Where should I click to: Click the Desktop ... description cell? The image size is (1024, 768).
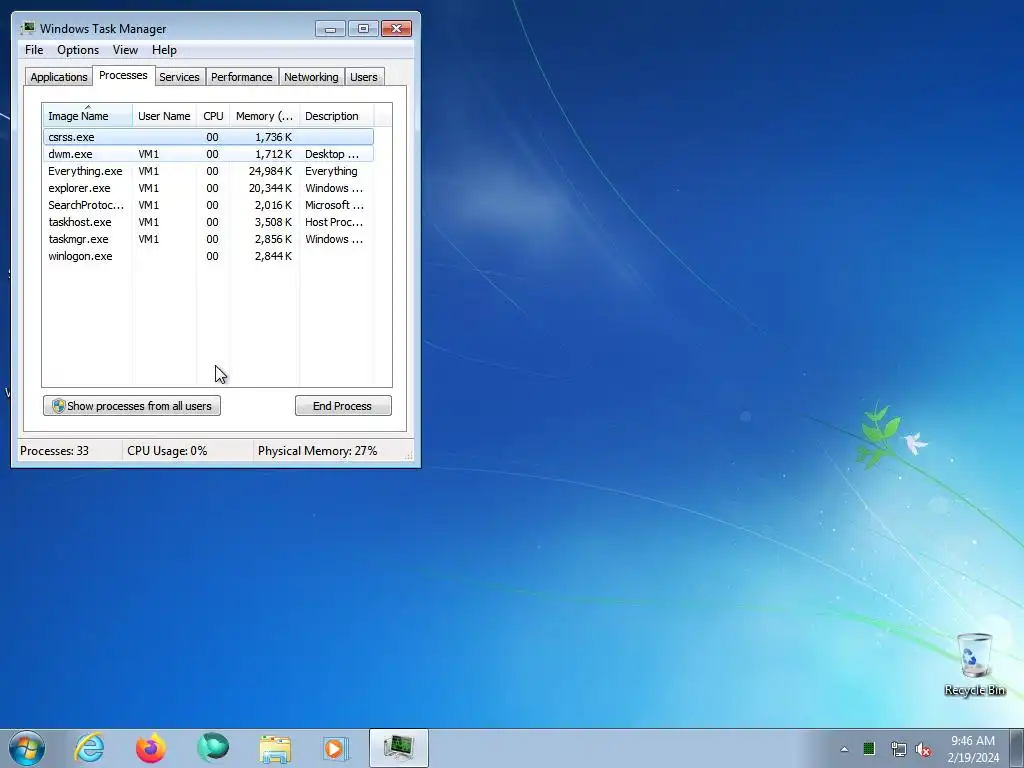pyautogui.click(x=332, y=154)
